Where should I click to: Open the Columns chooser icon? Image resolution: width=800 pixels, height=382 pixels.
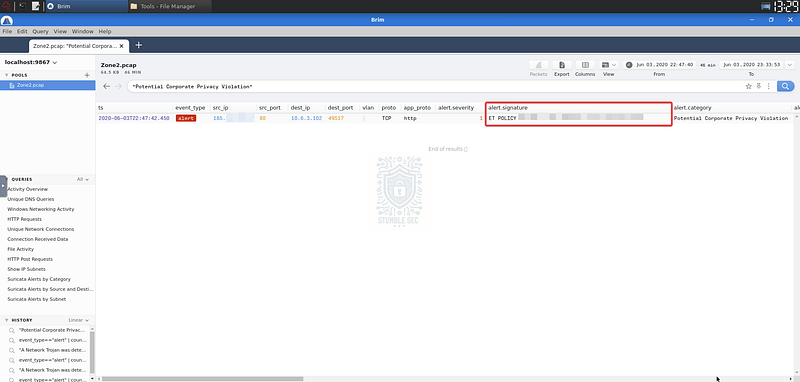coord(585,65)
